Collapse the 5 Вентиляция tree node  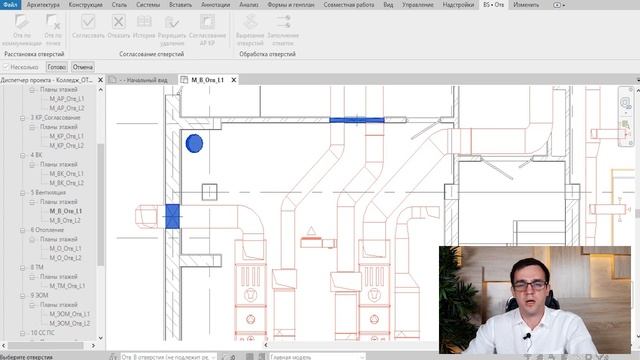23,193
